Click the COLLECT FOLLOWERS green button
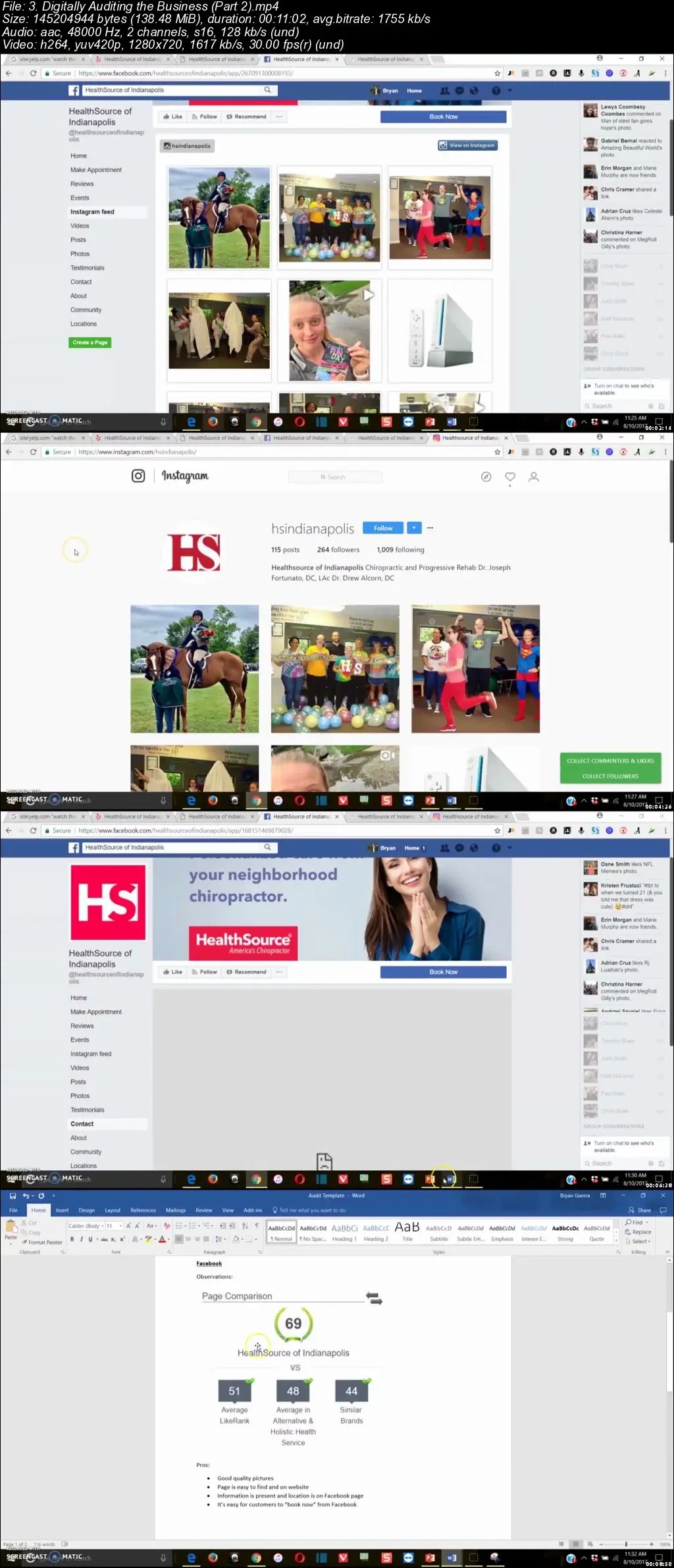The width and height of the screenshot is (674, 1568). coord(610,776)
